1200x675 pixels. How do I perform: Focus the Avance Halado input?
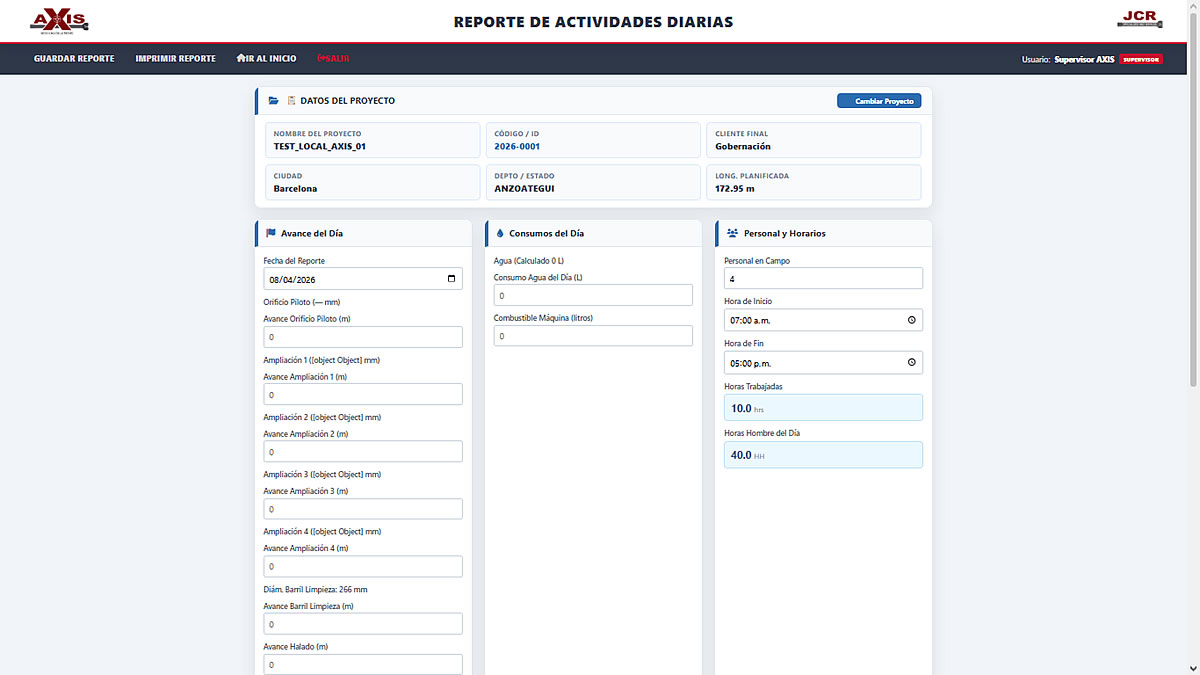coord(363,664)
